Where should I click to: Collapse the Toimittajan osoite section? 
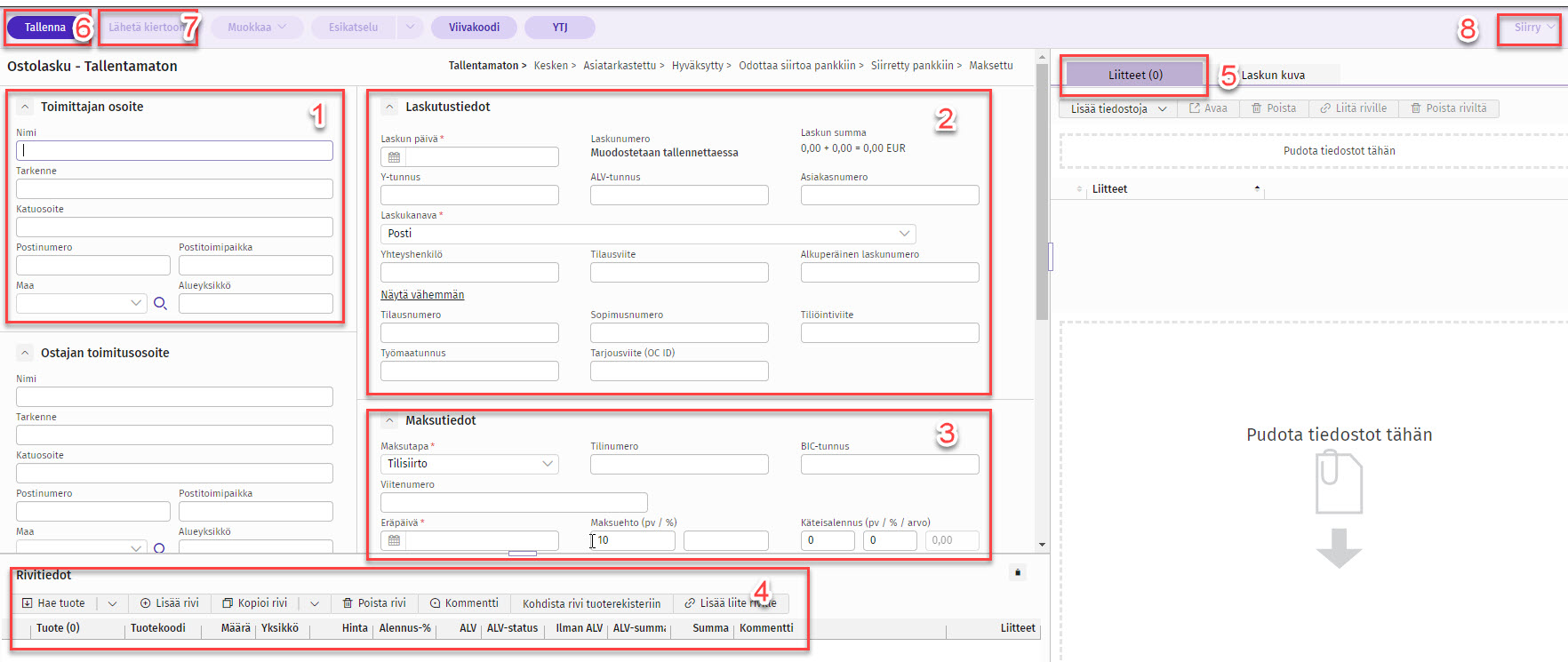pyautogui.click(x=25, y=107)
